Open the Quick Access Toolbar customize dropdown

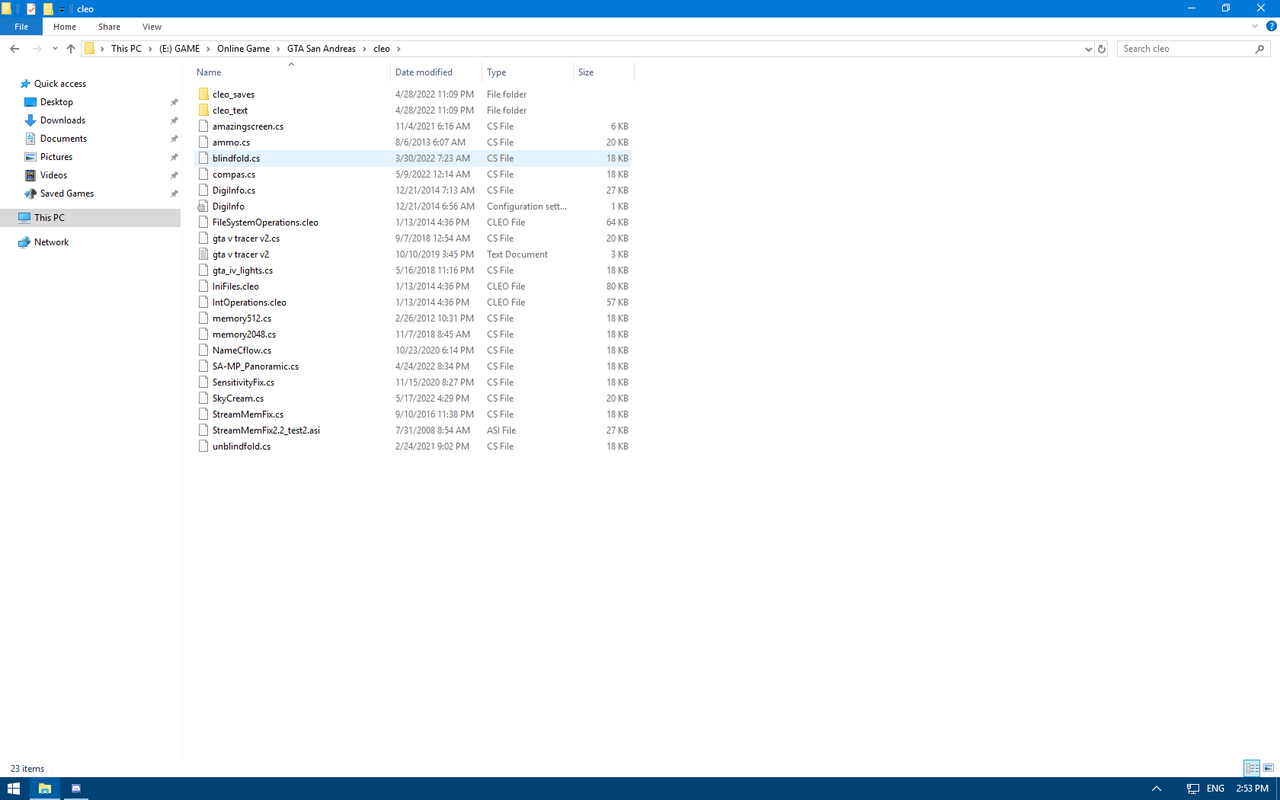[62, 9]
